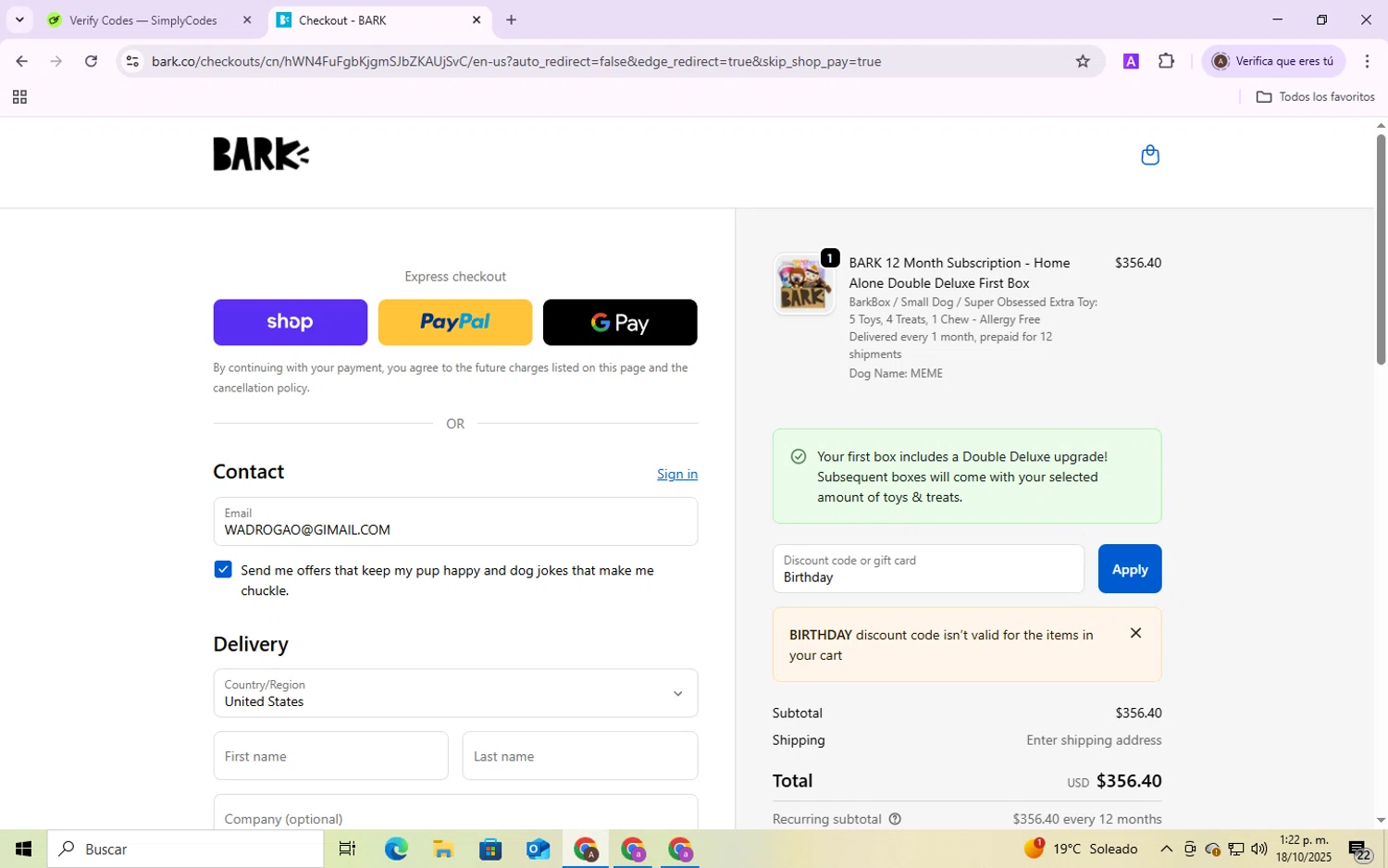Apply the Birthday discount code
Viewport: 1388px width, 868px height.
click(1130, 569)
